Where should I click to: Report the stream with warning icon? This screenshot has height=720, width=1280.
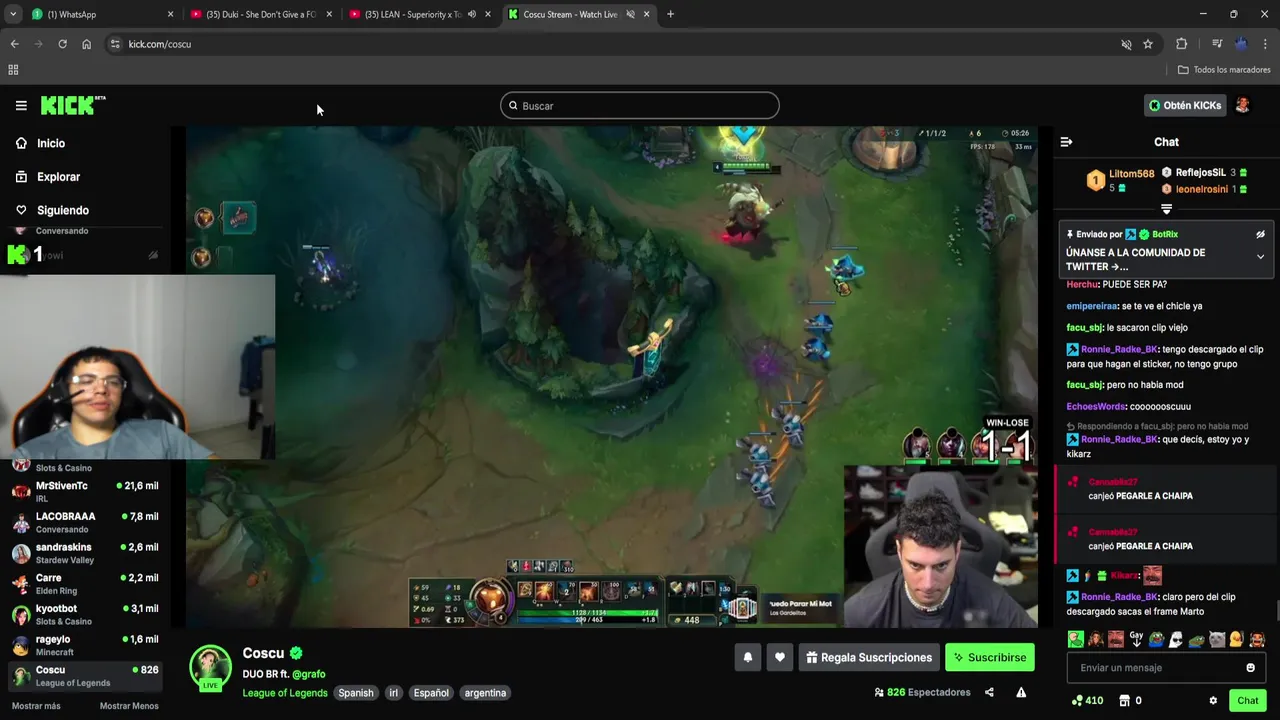1021,692
